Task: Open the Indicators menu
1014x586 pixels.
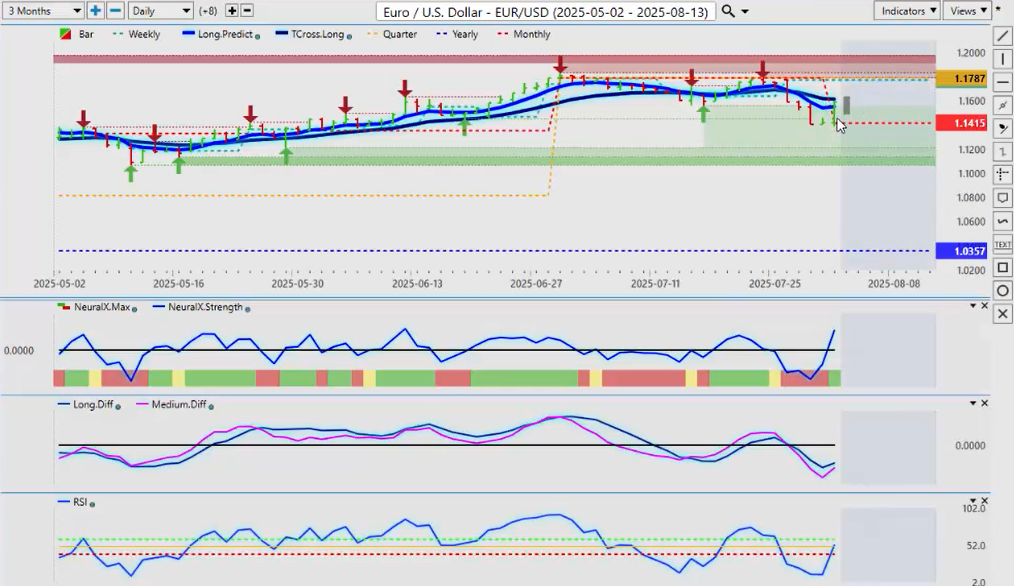Action: click(906, 11)
